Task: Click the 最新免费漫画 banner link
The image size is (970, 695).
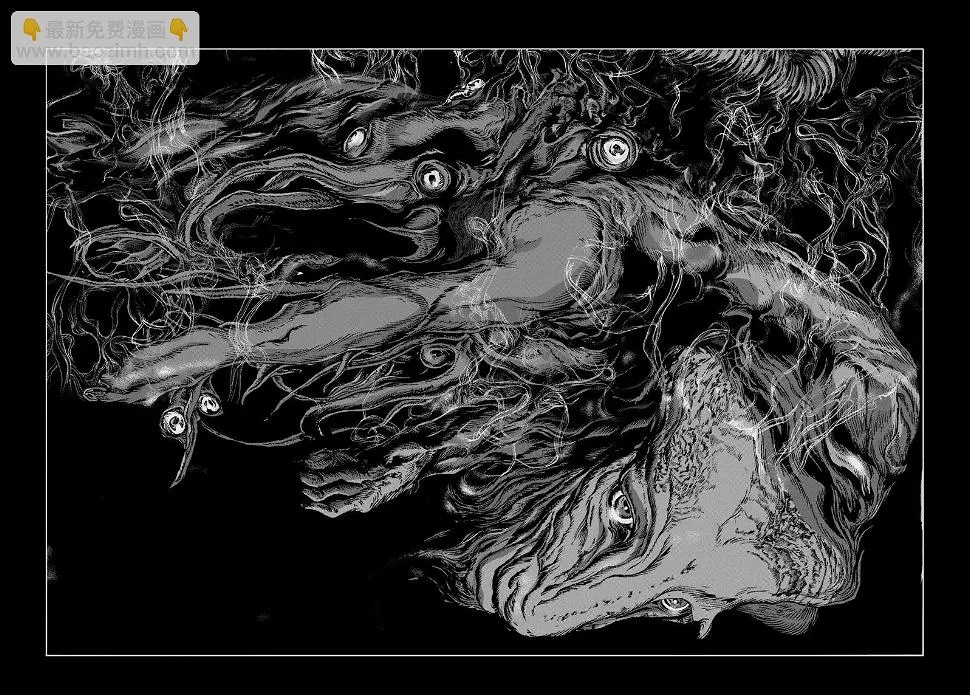Action: (105, 38)
